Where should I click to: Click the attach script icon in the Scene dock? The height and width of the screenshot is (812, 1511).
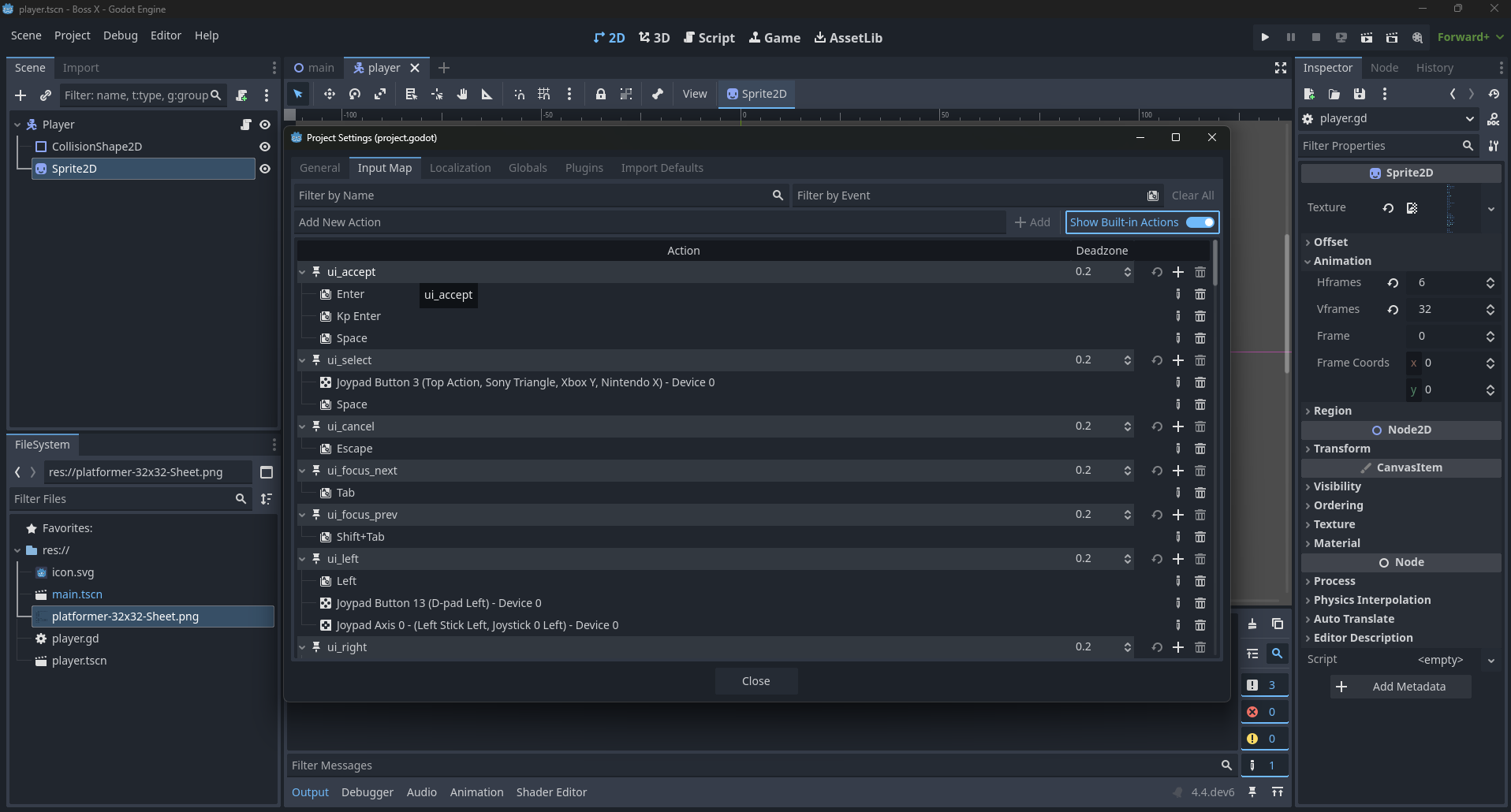pyautogui.click(x=242, y=95)
